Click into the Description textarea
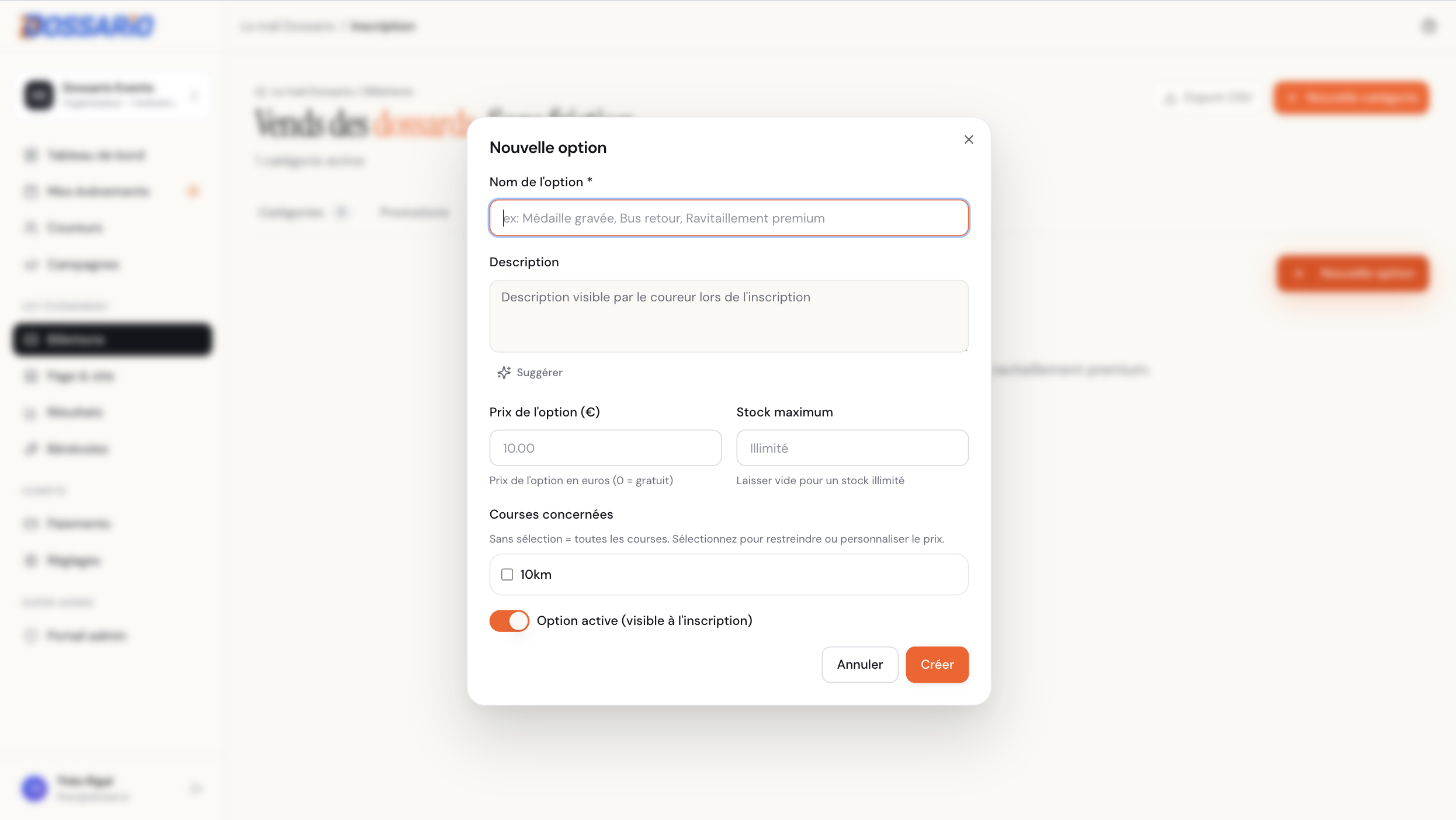The height and width of the screenshot is (820, 1456). tap(729, 316)
